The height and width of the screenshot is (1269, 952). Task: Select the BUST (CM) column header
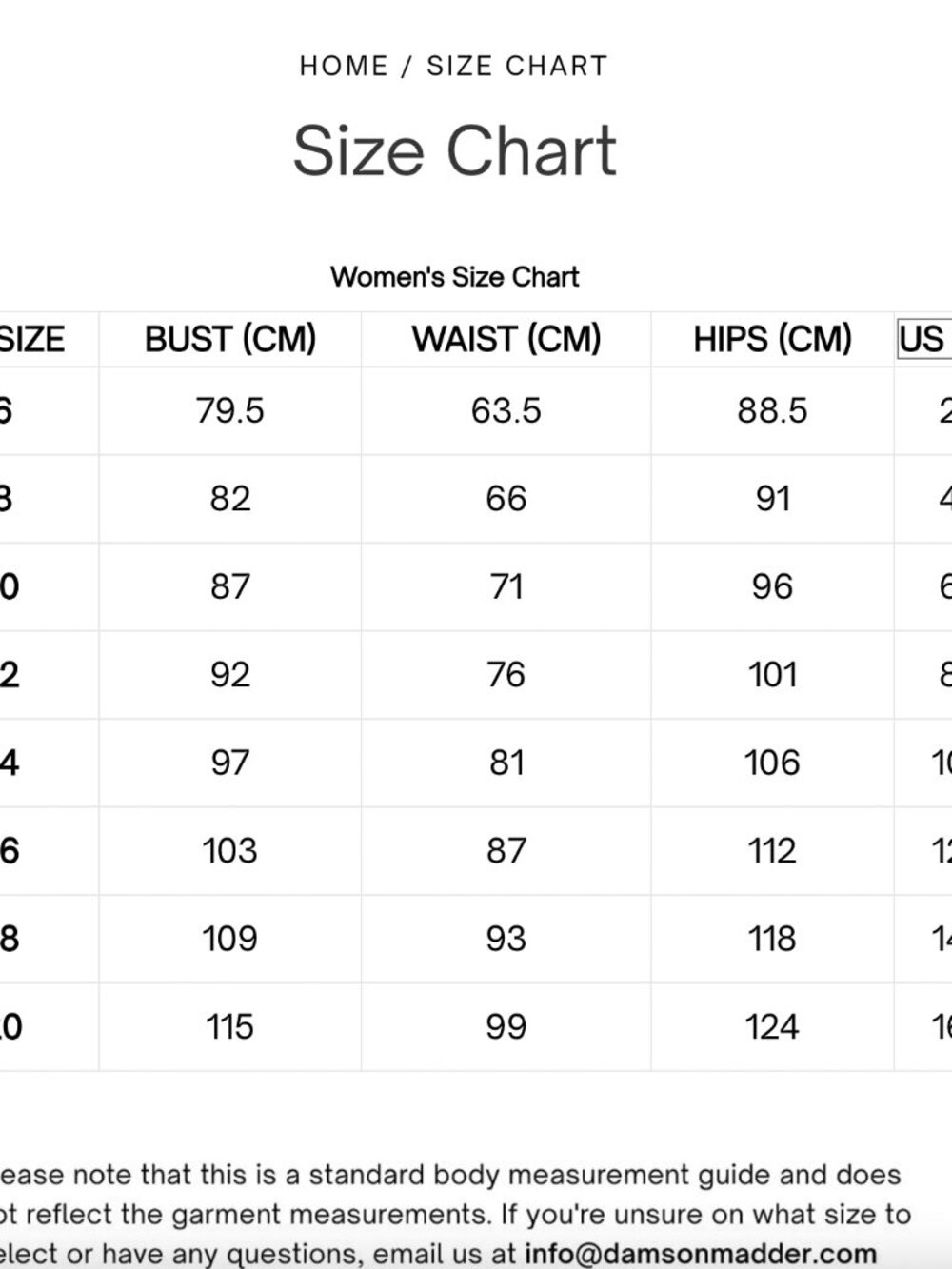click(x=230, y=339)
